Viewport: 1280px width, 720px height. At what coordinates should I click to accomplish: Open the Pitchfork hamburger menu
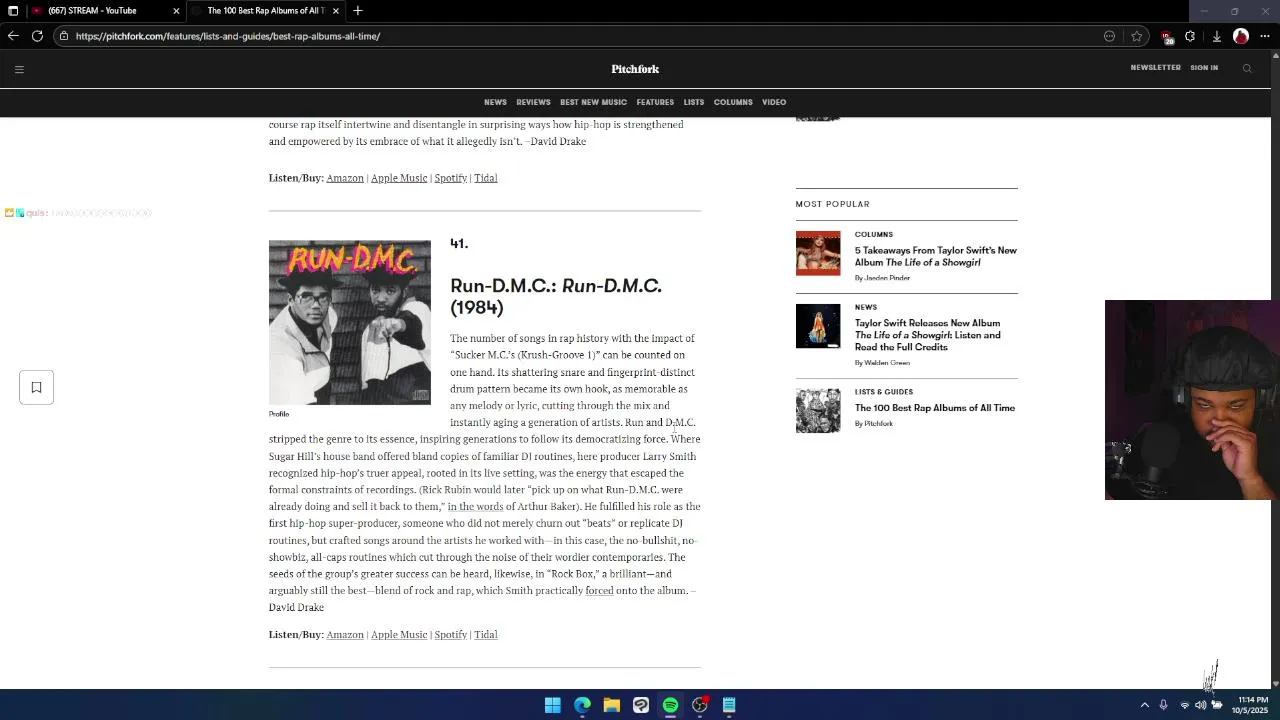point(19,69)
